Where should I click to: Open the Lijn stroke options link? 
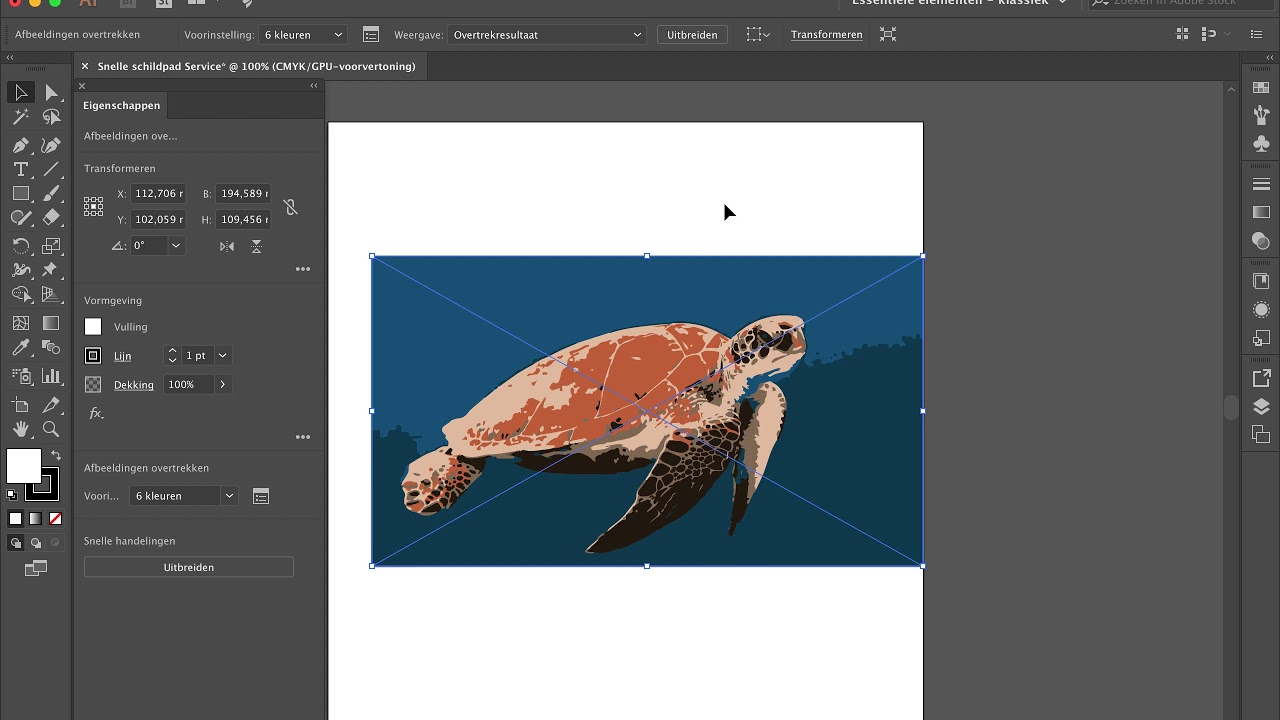coord(122,356)
